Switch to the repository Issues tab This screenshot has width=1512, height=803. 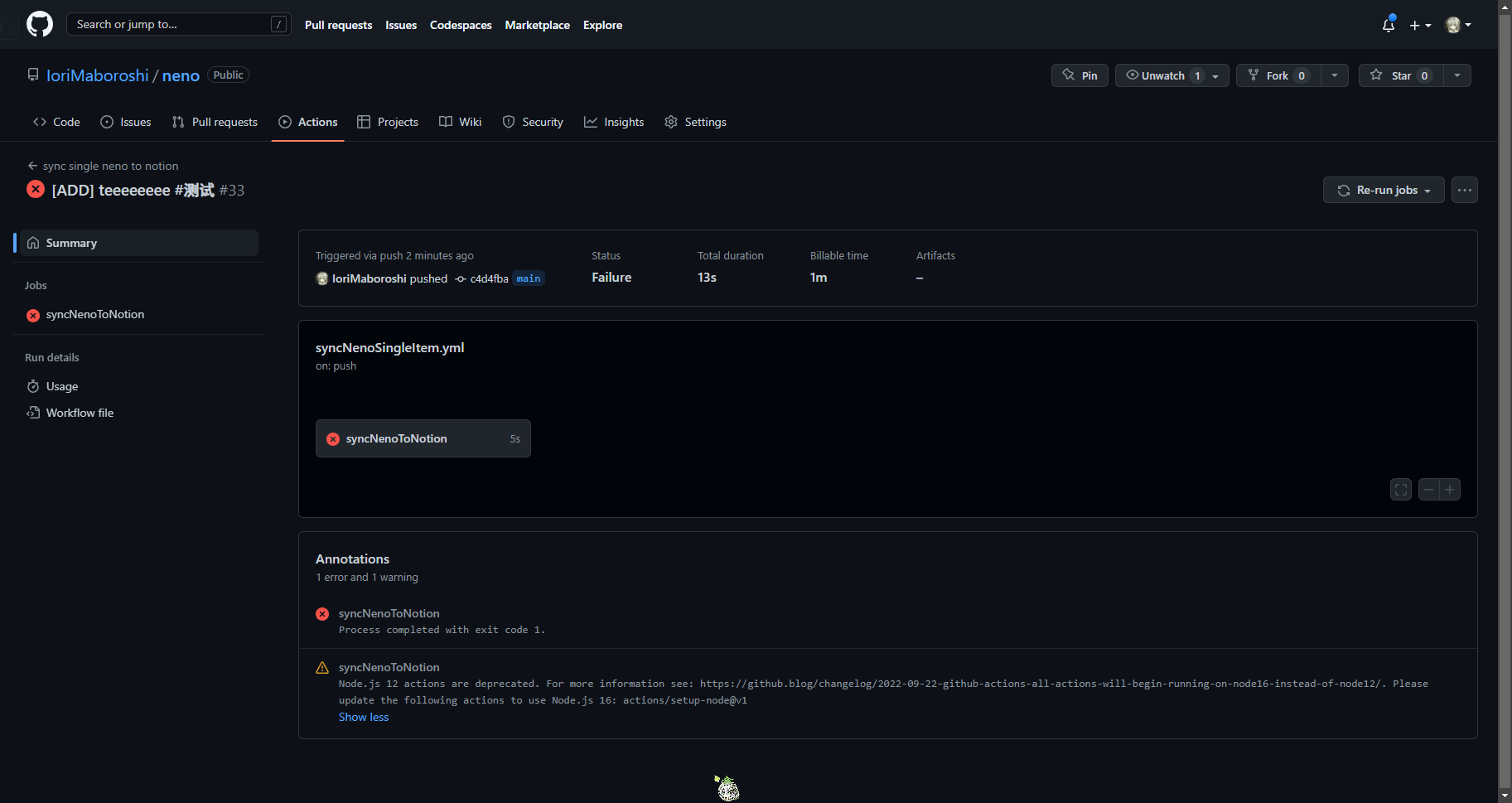coord(126,122)
